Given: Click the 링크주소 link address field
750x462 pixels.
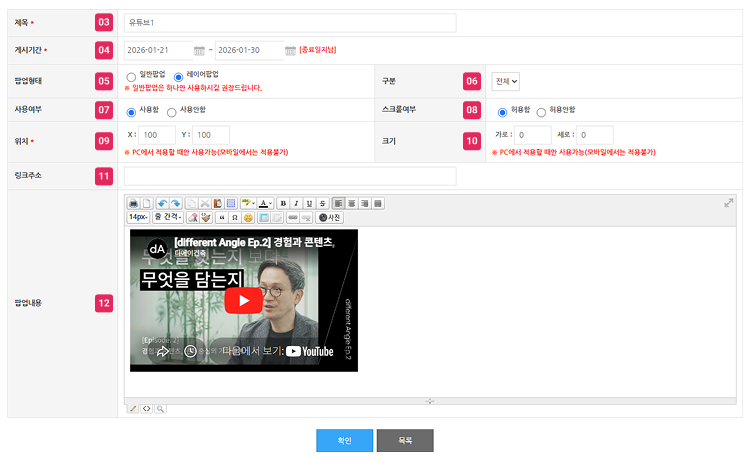Looking at the screenshot, I should pyautogui.click(x=290, y=176).
